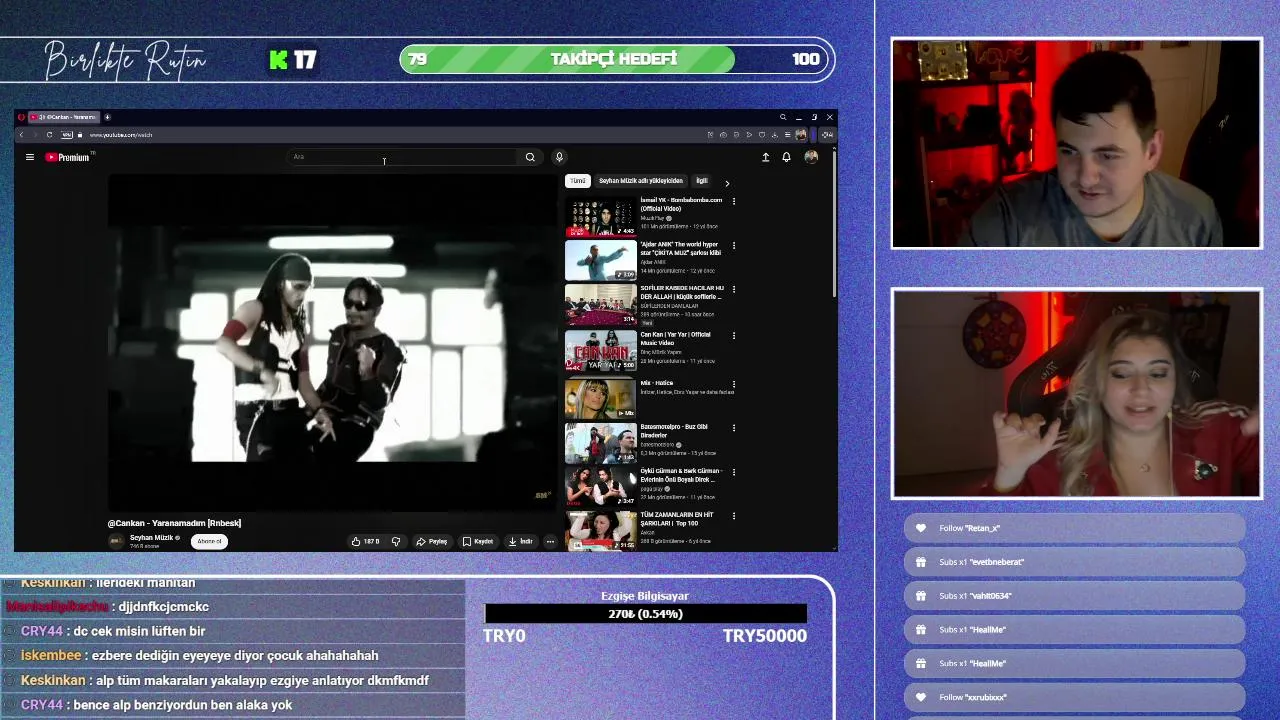Click the Kaydet save button
The height and width of the screenshot is (720, 1280).
pos(478,541)
